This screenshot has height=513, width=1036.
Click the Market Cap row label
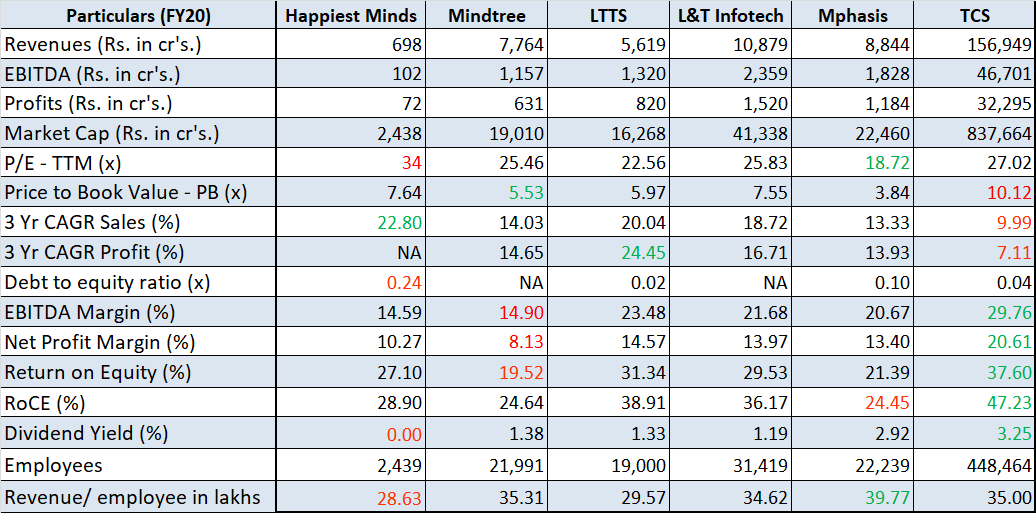(111, 134)
